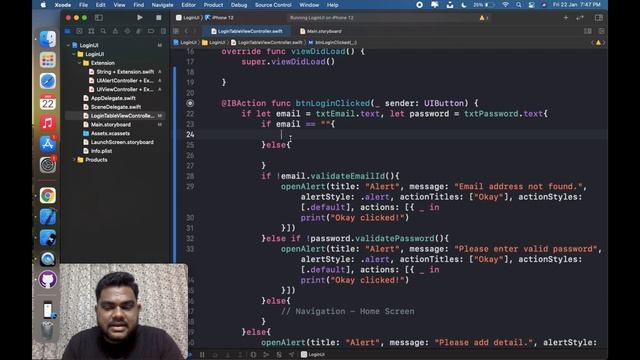This screenshot has width=640, height=360.
Task: Toggle the navigator sidebar icon in toolbar
Action: (x=99, y=18)
